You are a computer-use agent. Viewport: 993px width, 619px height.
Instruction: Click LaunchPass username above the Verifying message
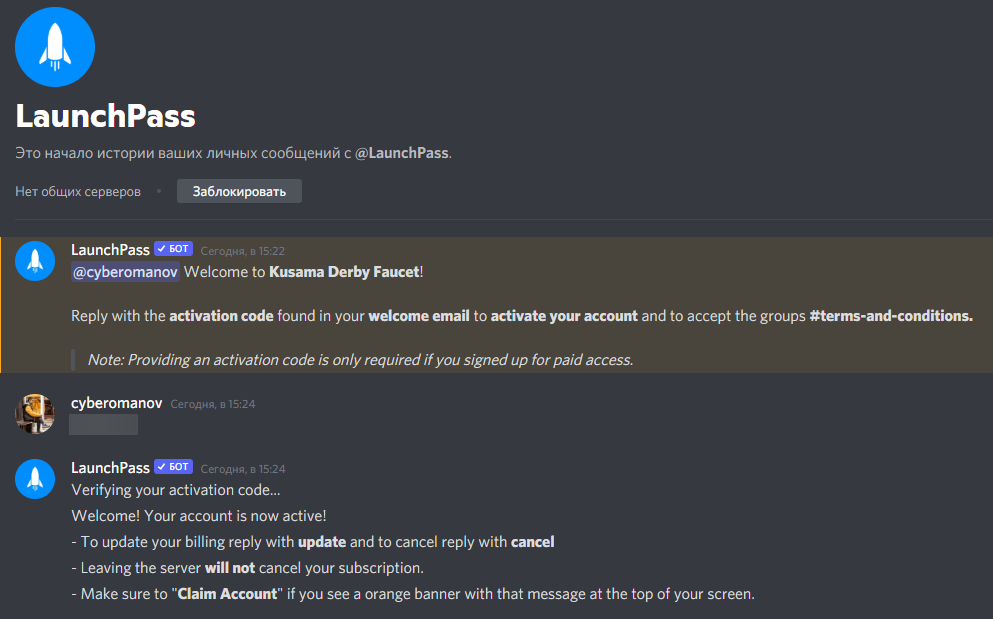110,468
